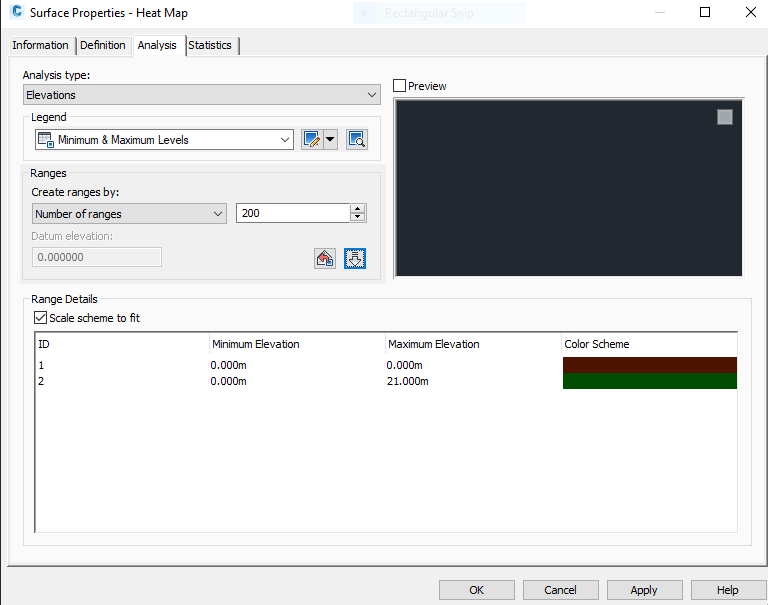Click the range count field showing 200
This screenshot has height=605, width=768.
293,213
